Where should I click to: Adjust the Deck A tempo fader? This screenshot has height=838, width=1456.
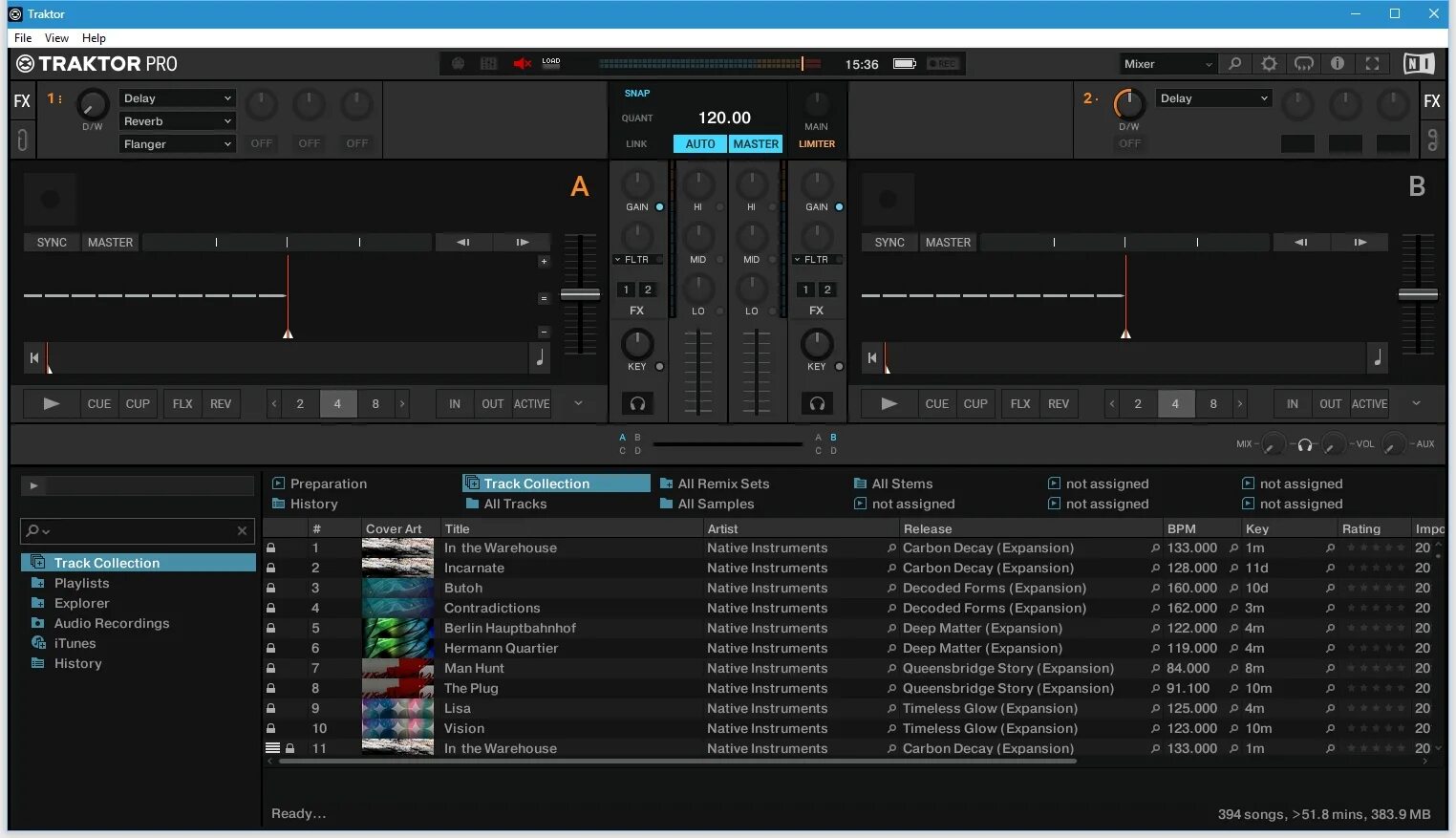coord(580,294)
